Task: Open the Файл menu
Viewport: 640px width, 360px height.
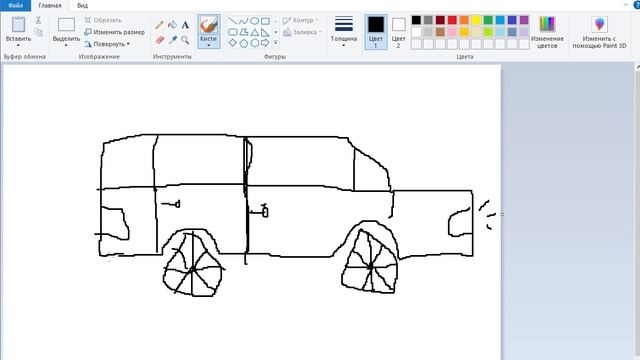Action: (15, 5)
